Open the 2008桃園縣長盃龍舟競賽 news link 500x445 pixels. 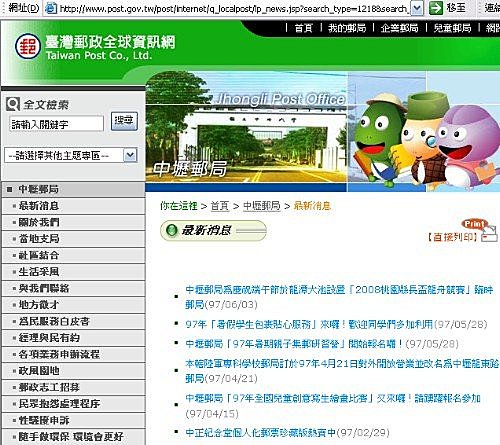click(339, 297)
